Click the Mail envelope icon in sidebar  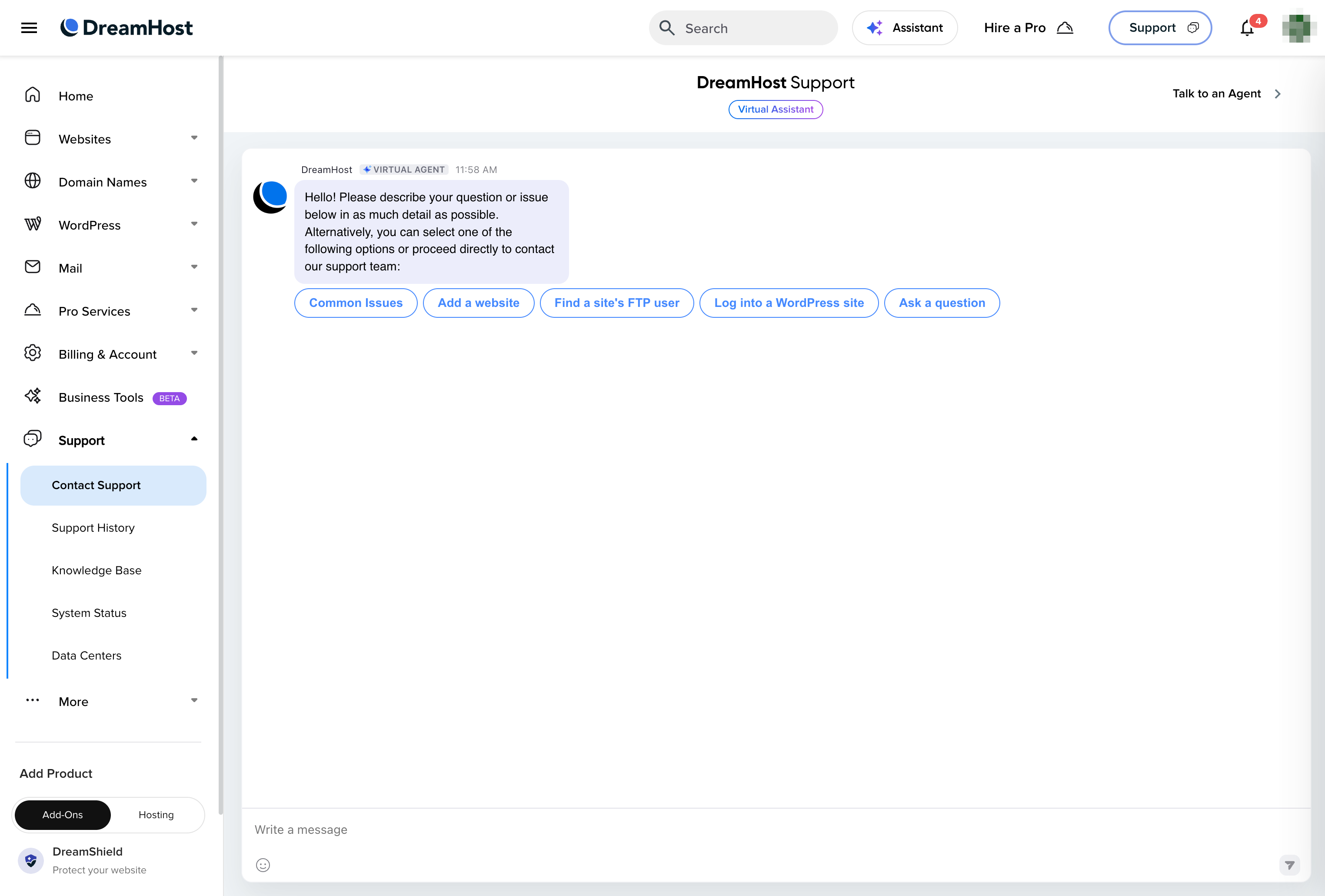[x=33, y=267]
